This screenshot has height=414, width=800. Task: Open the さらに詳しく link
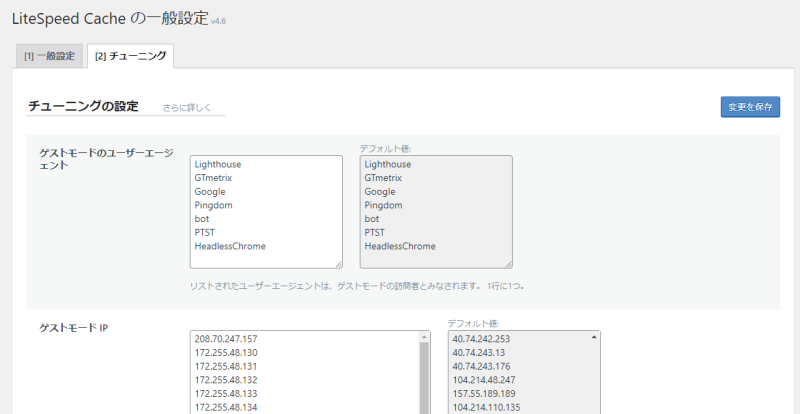point(187,107)
